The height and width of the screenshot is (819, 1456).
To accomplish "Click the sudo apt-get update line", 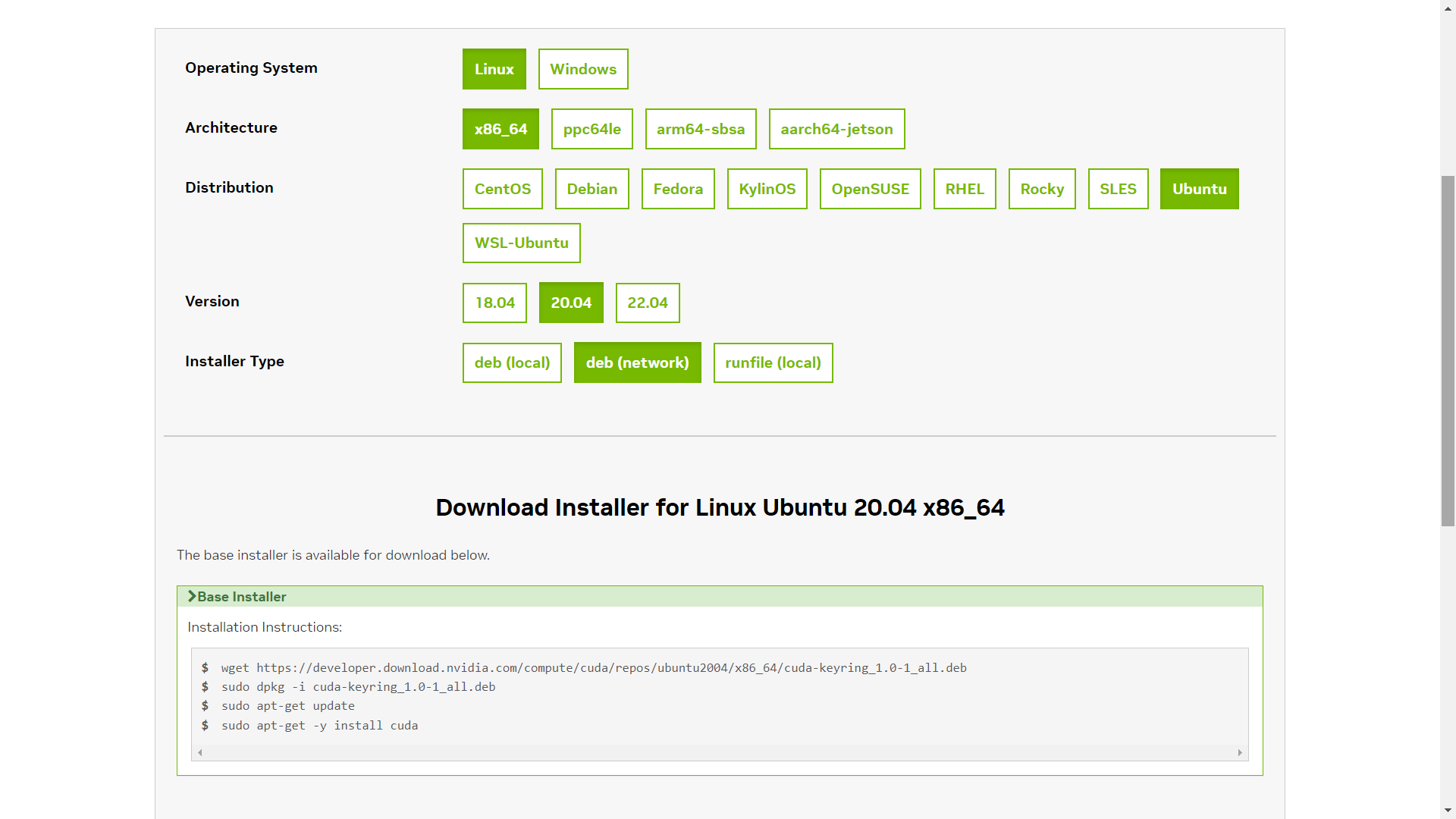I will 288,706.
